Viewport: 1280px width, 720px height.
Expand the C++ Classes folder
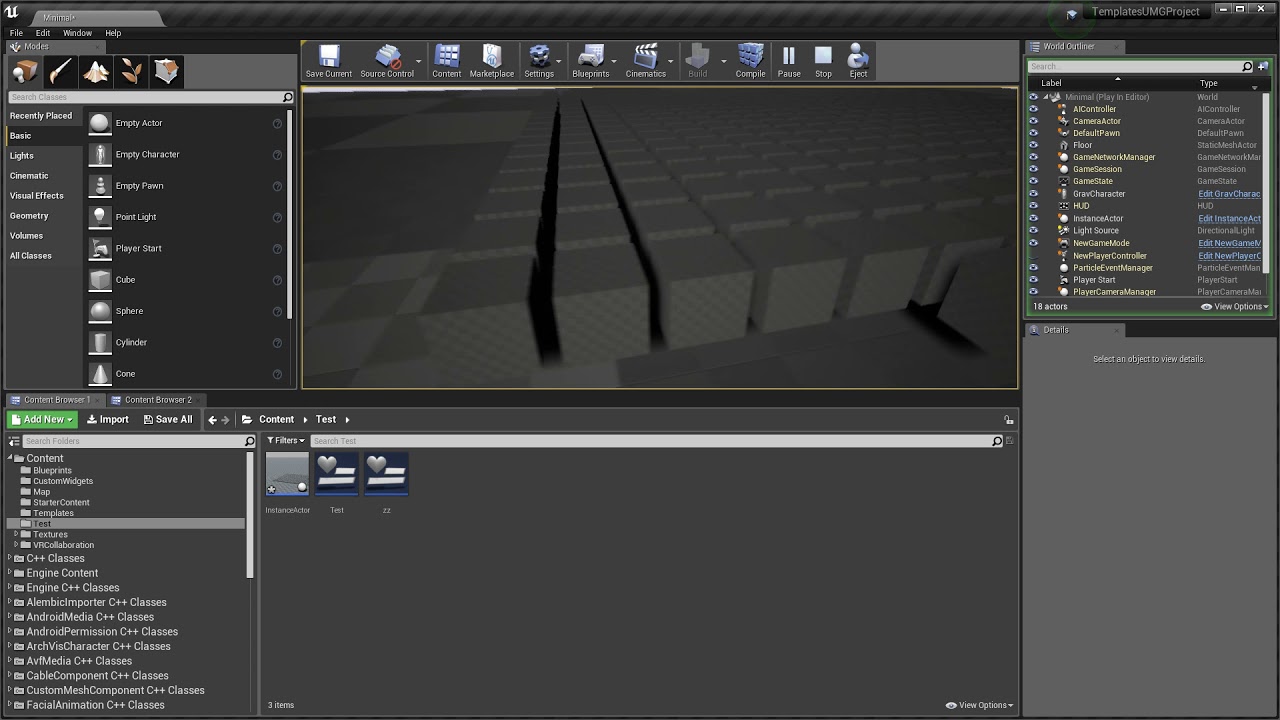[10, 558]
